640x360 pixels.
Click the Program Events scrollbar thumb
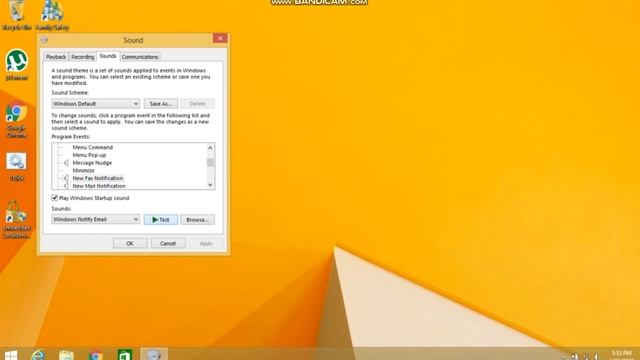tap(210, 162)
